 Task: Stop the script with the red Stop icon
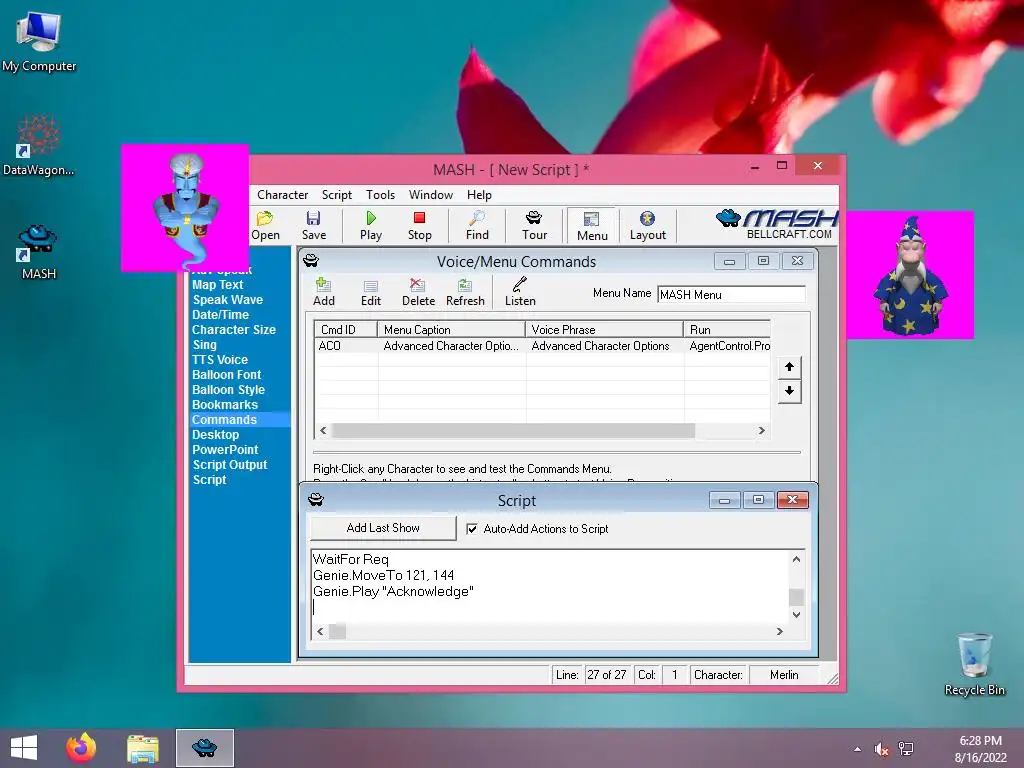[x=419, y=225]
